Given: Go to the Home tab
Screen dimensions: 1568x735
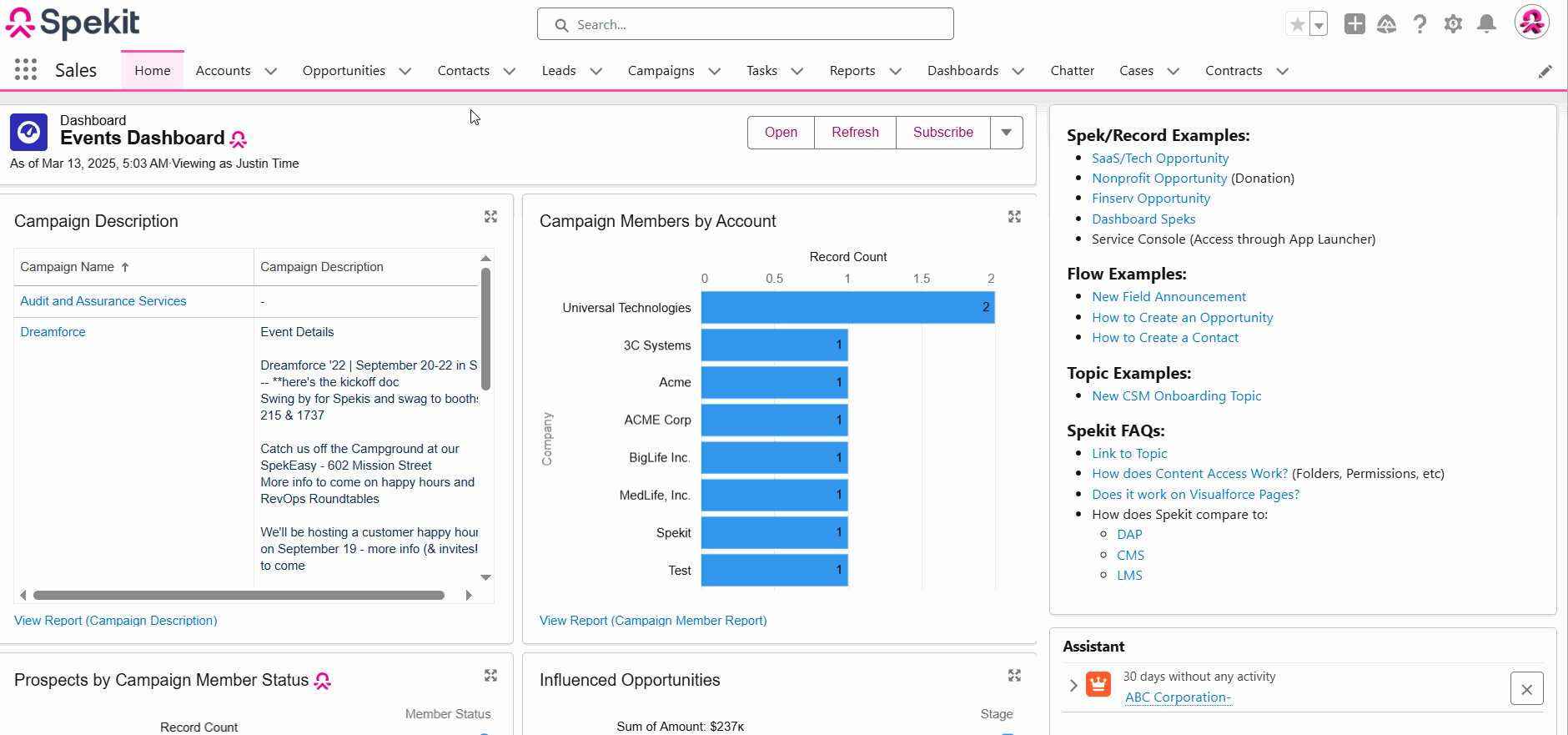Looking at the screenshot, I should coord(153,71).
